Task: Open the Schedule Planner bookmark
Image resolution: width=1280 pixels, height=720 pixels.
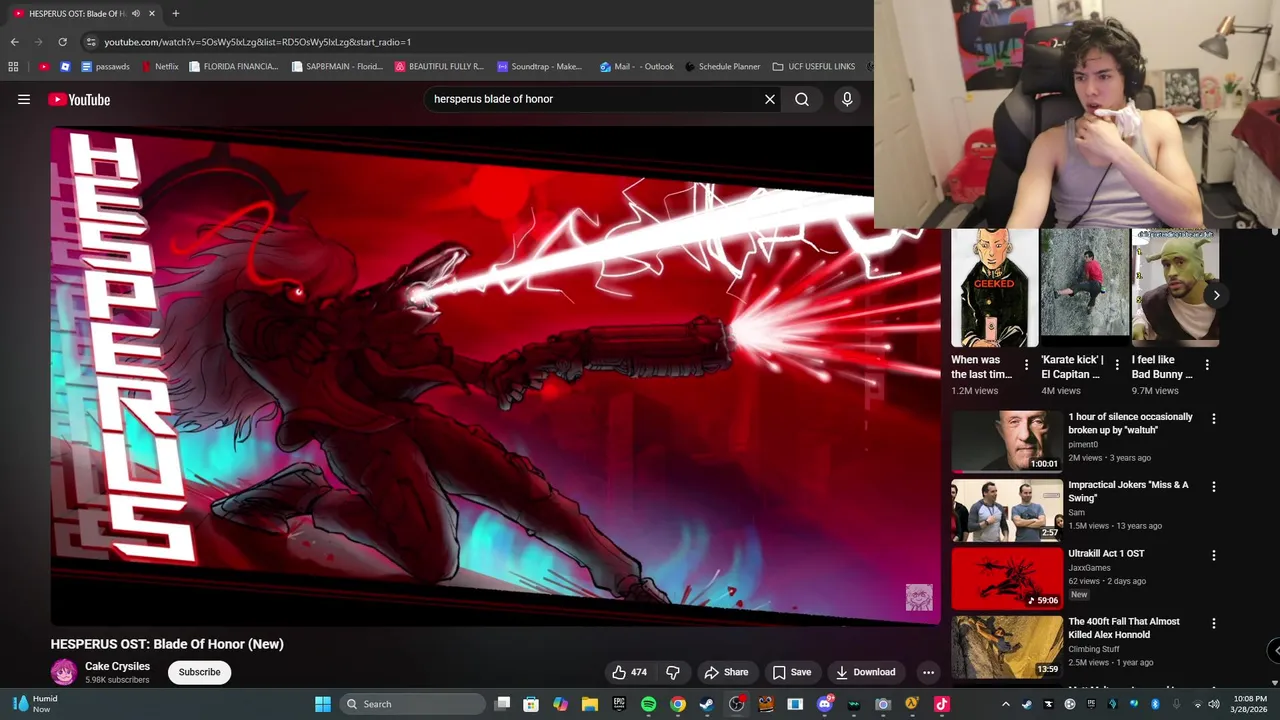Action: 722,67
